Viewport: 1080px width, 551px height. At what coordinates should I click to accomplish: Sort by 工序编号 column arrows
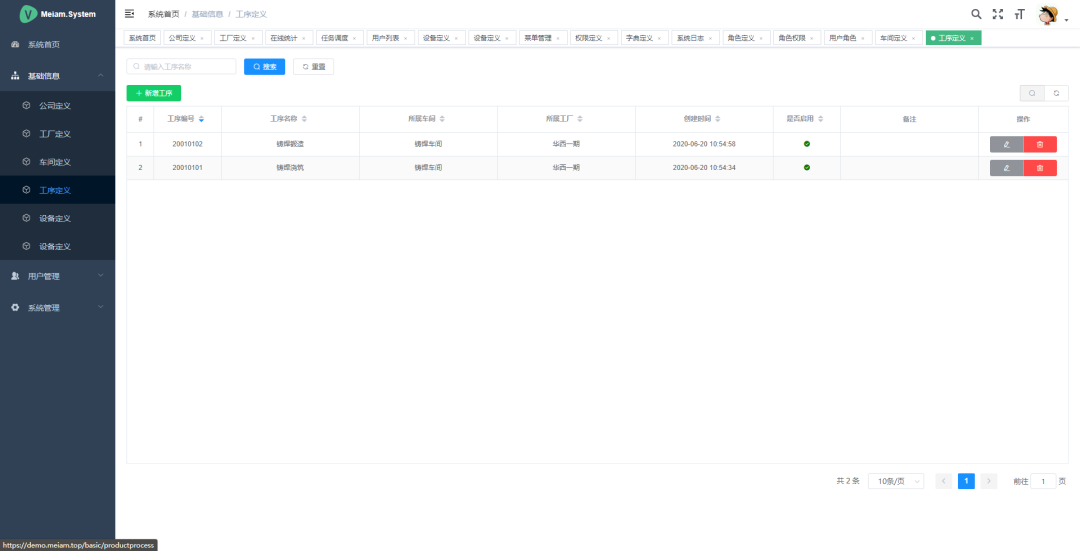tap(201, 119)
